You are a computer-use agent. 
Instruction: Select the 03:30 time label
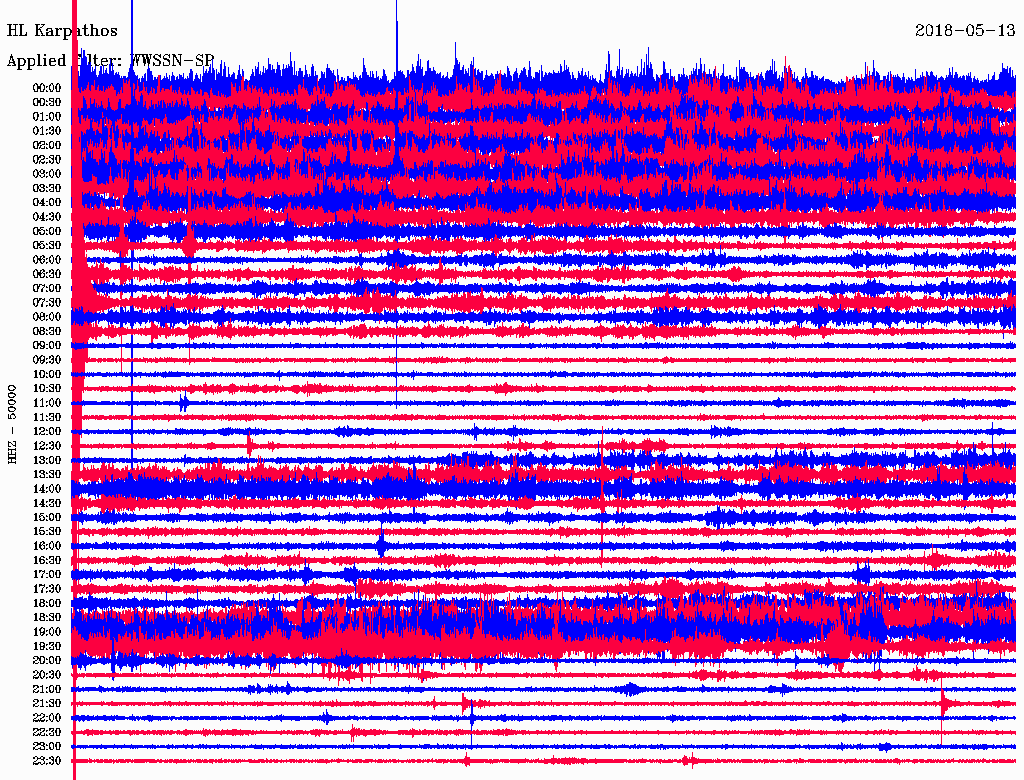[x=46, y=188]
